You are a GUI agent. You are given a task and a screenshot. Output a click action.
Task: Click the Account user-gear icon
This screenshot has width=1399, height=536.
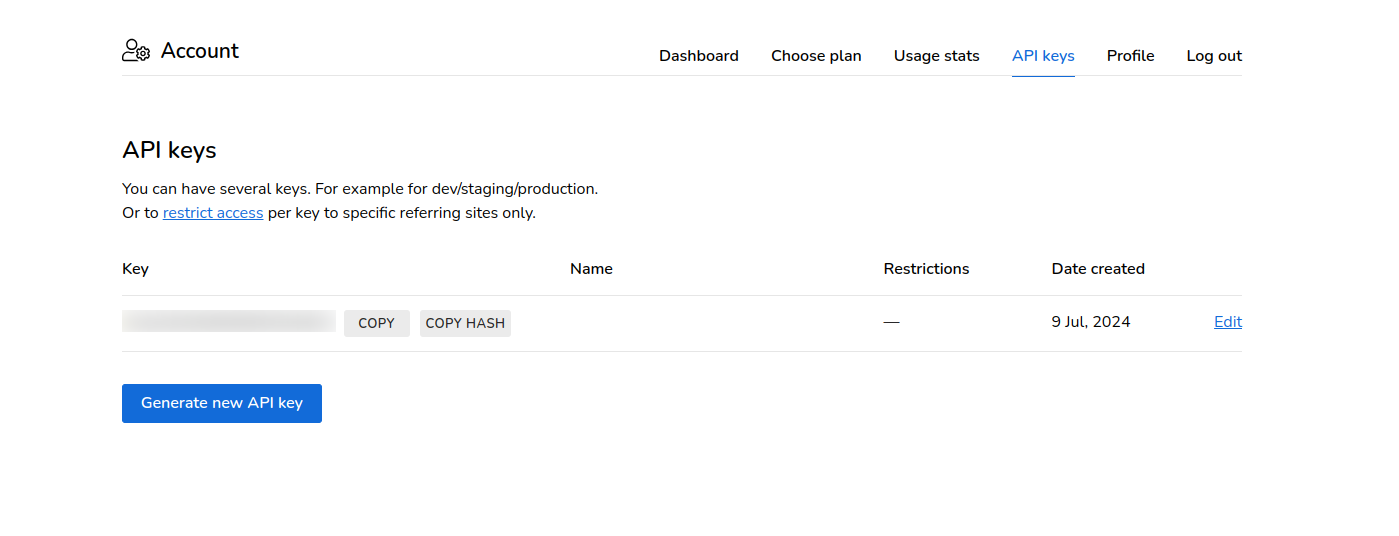click(136, 51)
